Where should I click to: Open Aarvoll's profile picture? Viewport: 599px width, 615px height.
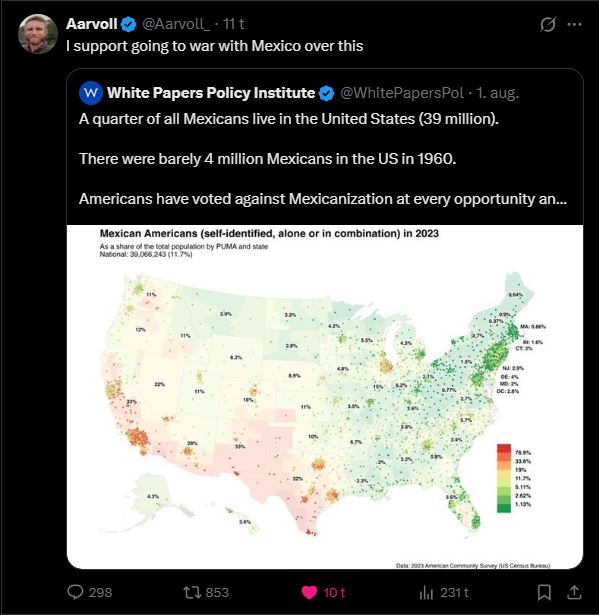pyautogui.click(x=38, y=34)
